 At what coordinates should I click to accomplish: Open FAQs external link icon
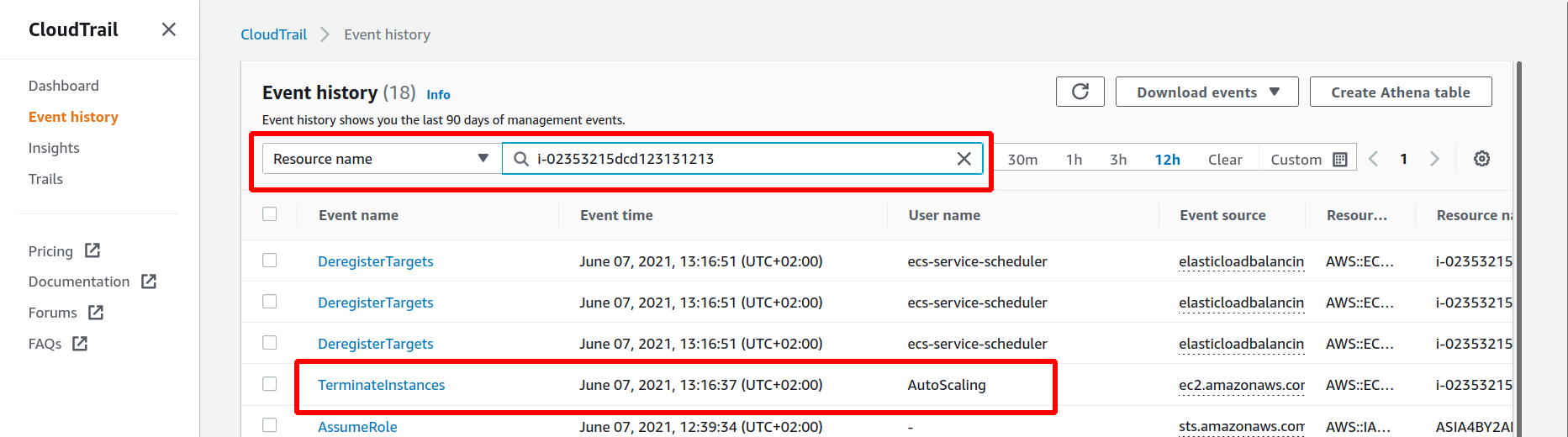(x=80, y=344)
